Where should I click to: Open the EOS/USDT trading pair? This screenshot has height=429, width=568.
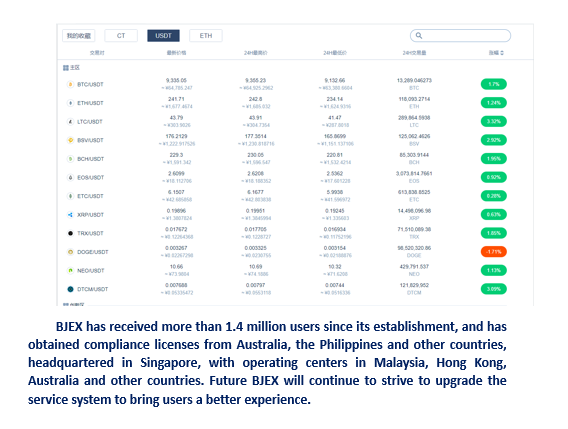click(91, 178)
